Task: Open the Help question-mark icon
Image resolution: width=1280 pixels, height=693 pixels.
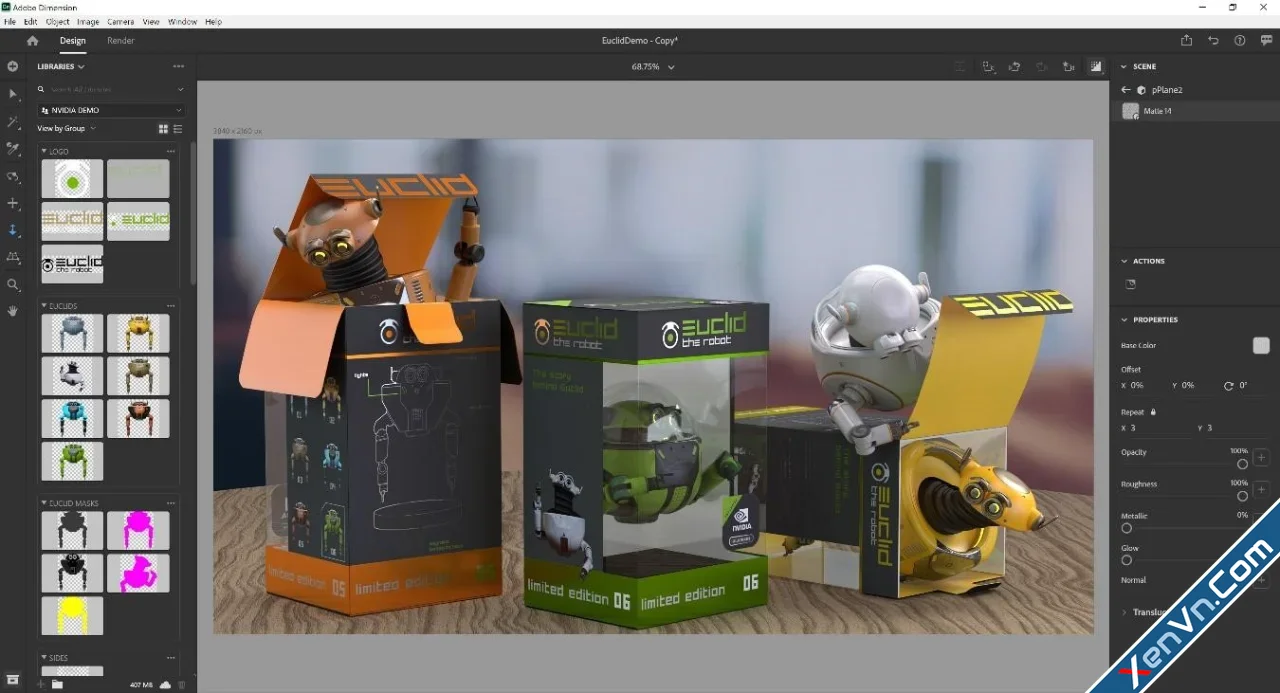Action: [x=1240, y=41]
